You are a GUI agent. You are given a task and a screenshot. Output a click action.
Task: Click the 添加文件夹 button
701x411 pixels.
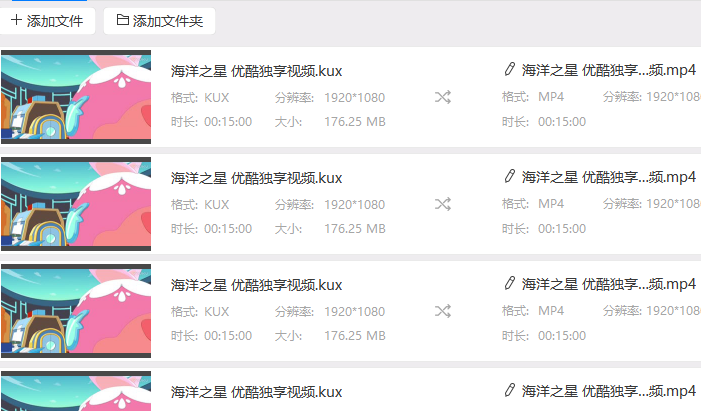159,20
